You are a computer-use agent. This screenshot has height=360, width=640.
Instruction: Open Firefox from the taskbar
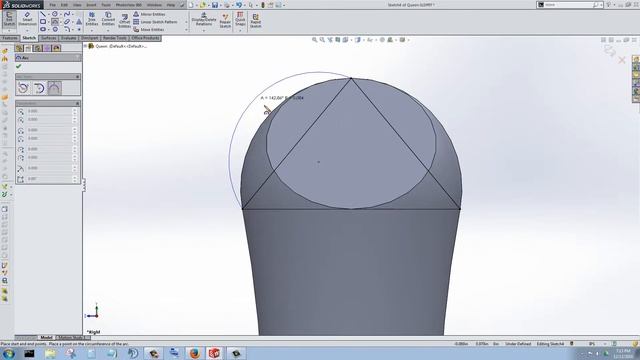click(195, 353)
